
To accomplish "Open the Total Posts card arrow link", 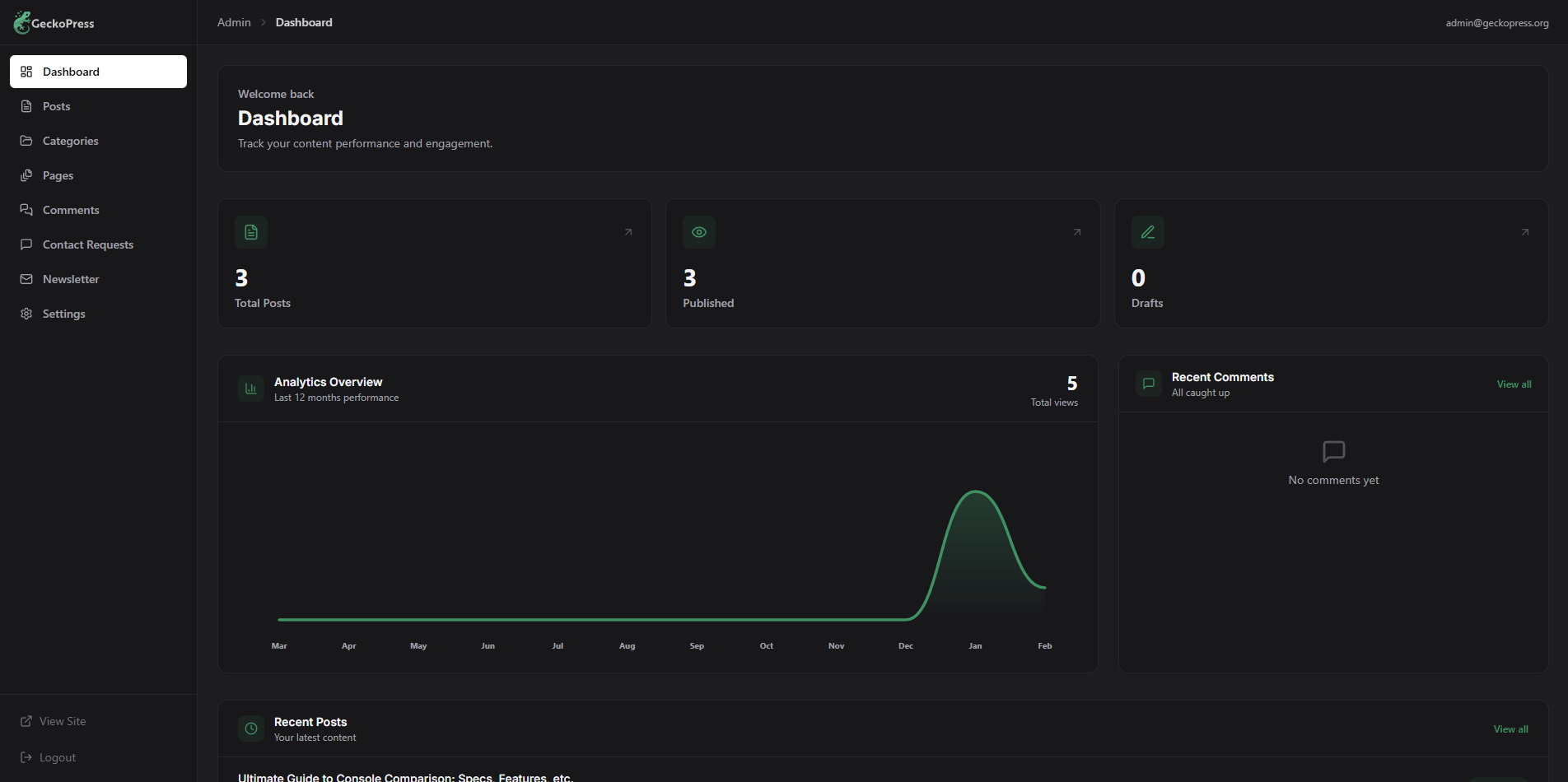I will click(x=628, y=231).
